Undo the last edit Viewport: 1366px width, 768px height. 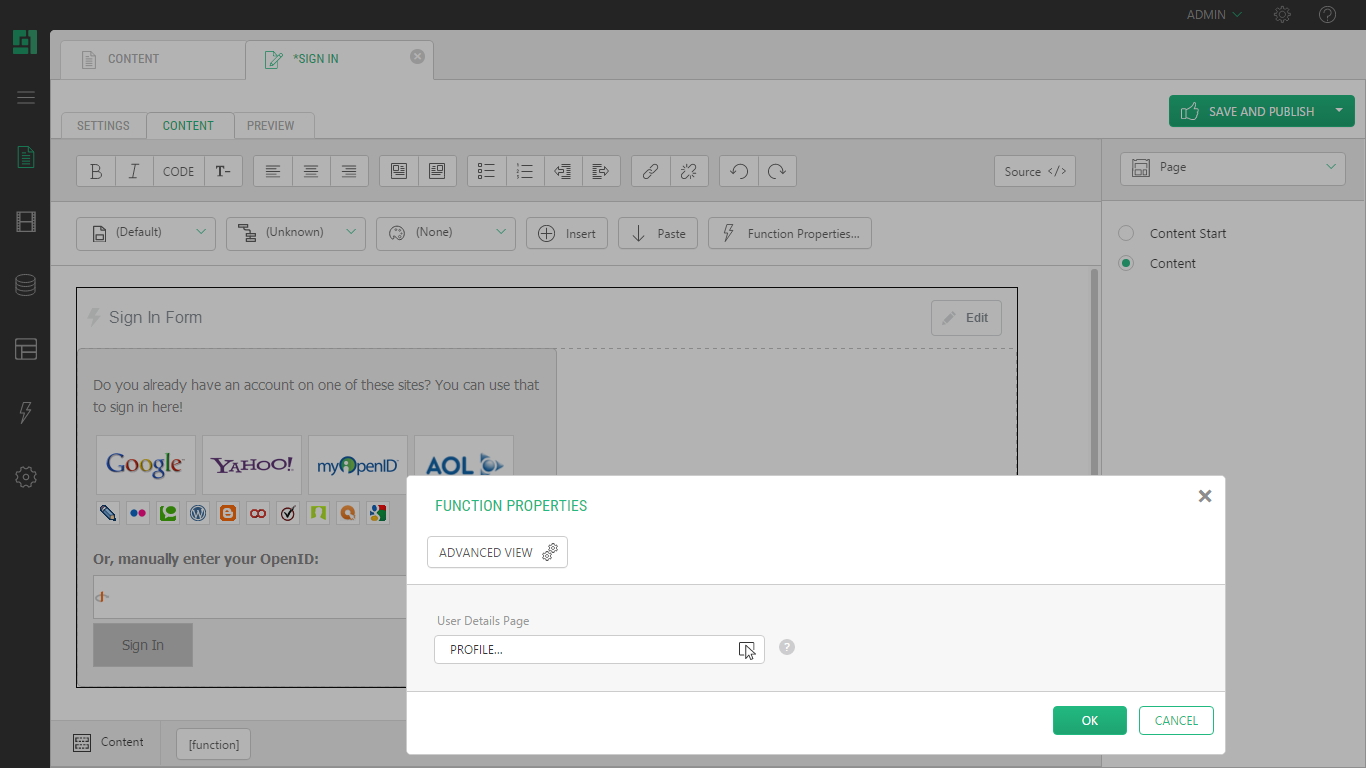739,171
